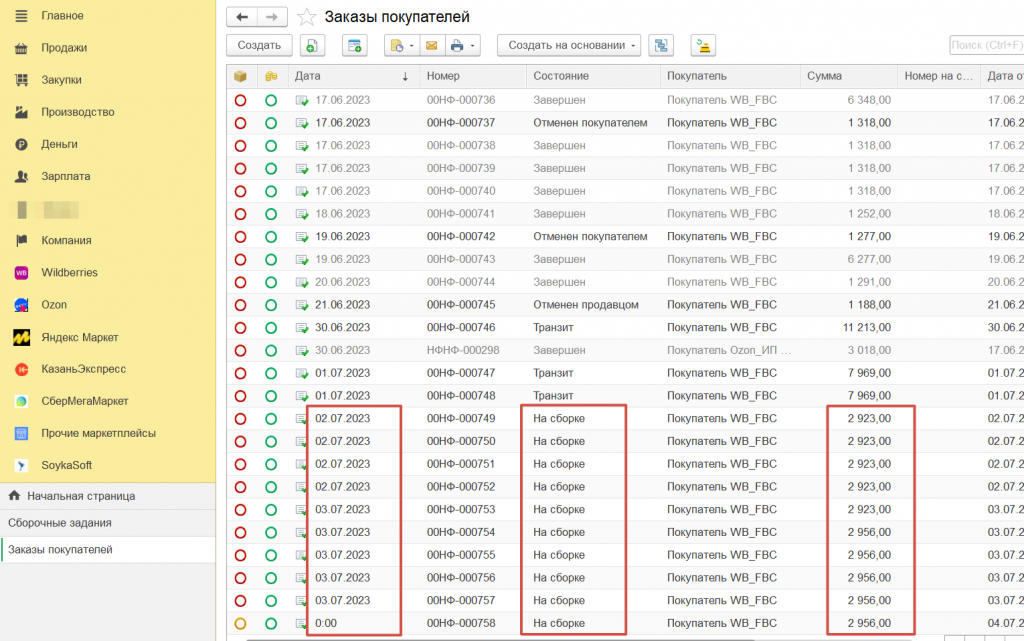The image size is (1024, 641).
Task: Click the copy document icon next to Создать
Action: pos(312,45)
